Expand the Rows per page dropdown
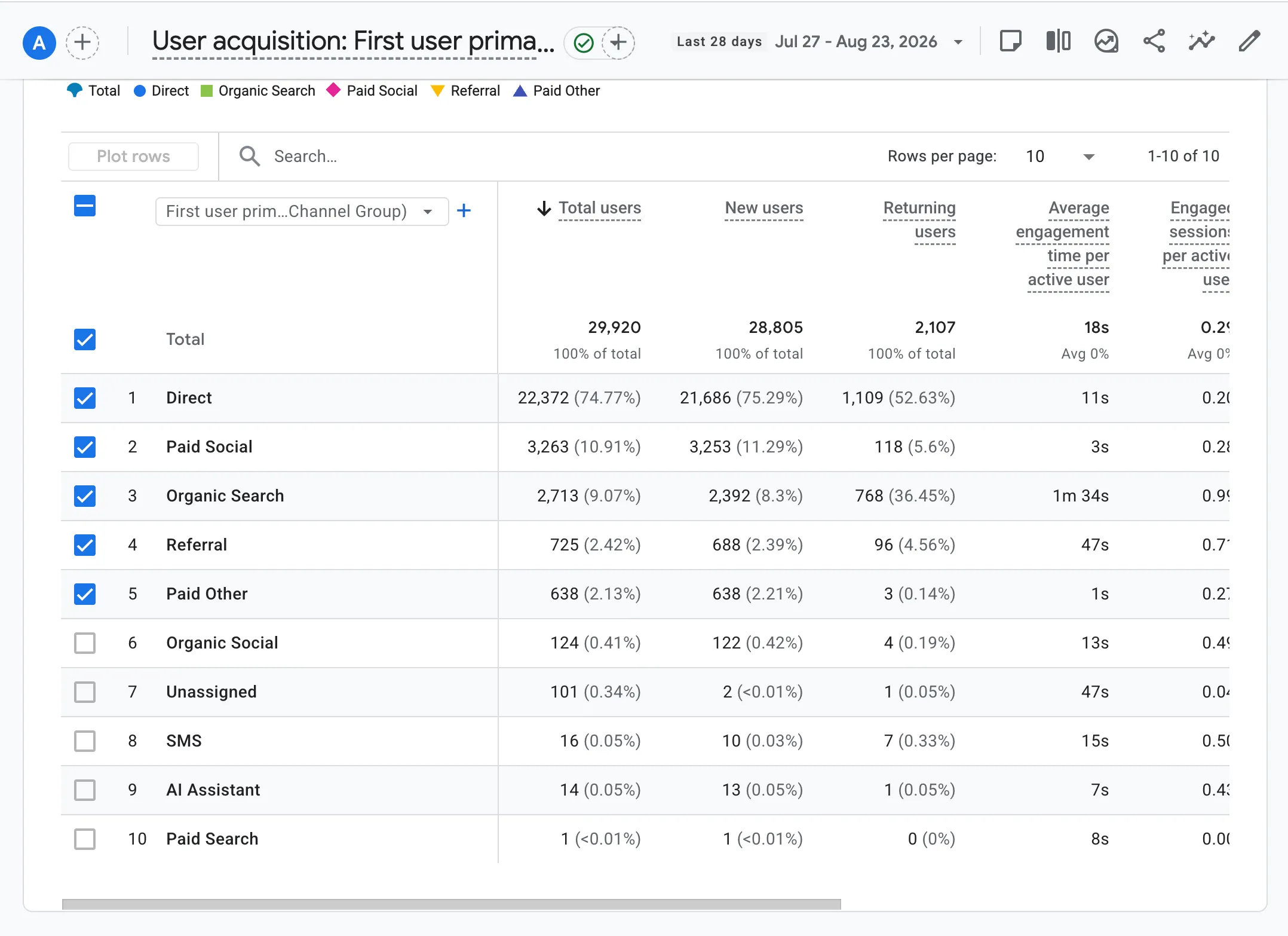The height and width of the screenshot is (936, 1288). (x=1060, y=157)
